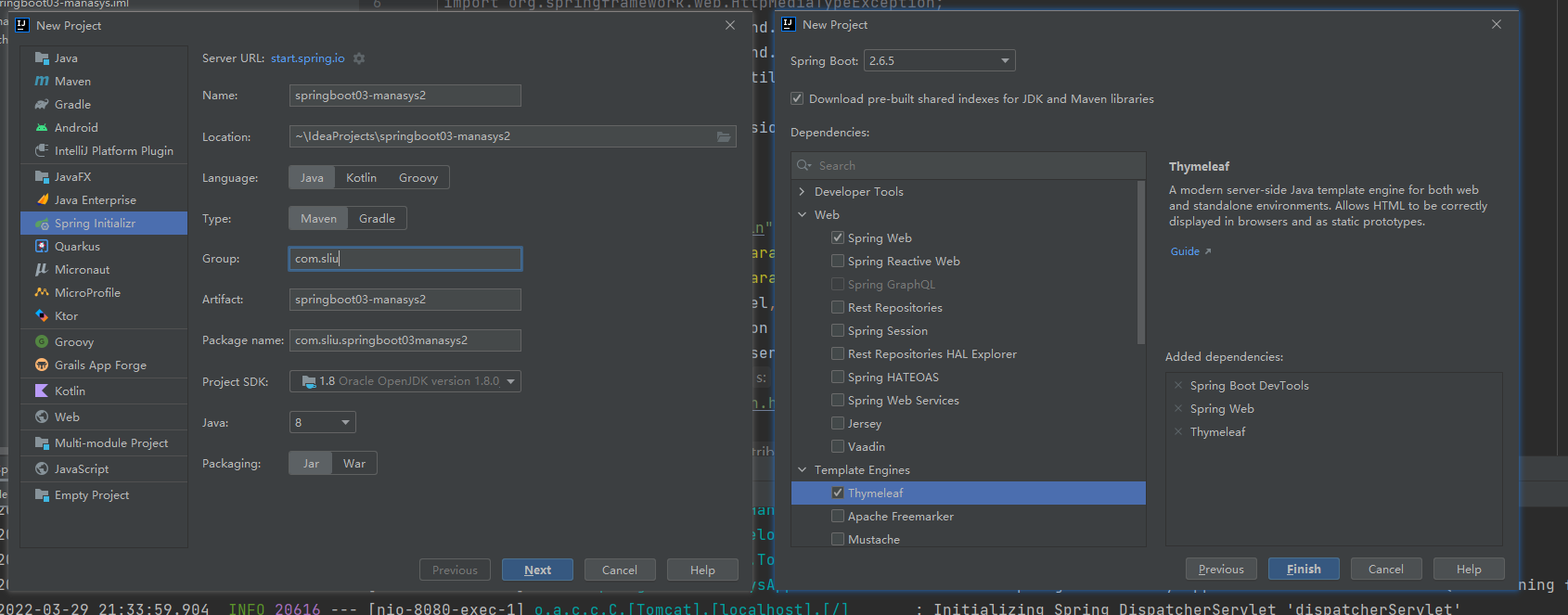Image resolution: width=1568 pixels, height=615 pixels.
Task: Pick the MicroProfile icon
Action: (42, 292)
